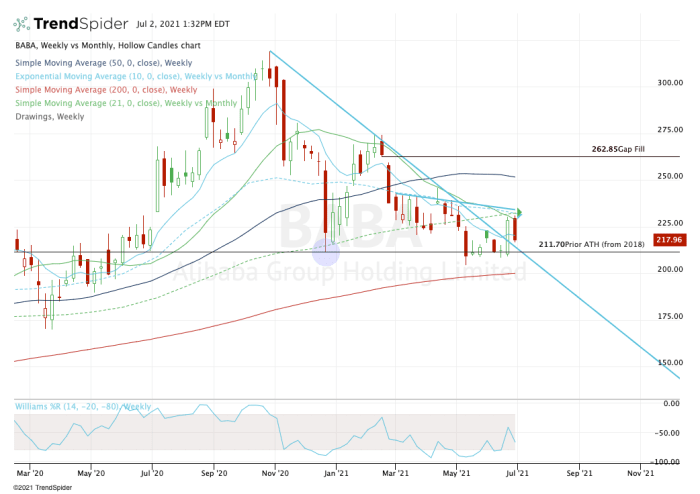Click the blue circle highlight at the December low
This screenshot has width=700, height=494.
326,252
